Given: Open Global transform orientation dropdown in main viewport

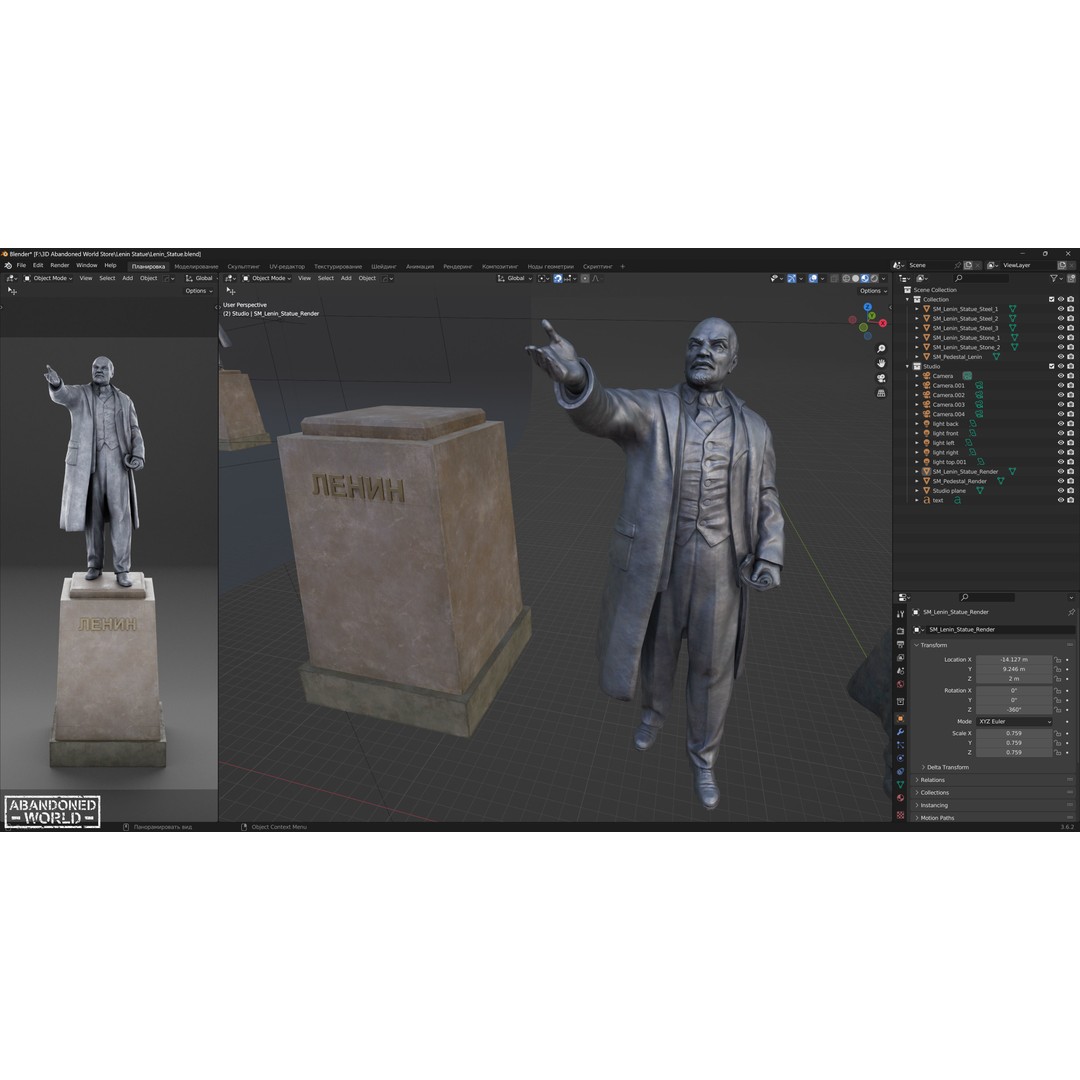Looking at the screenshot, I should tap(515, 278).
